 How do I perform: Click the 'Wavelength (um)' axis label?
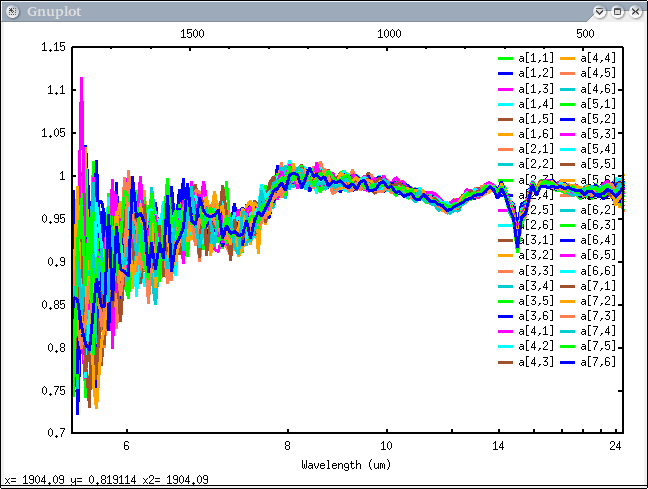(346, 465)
